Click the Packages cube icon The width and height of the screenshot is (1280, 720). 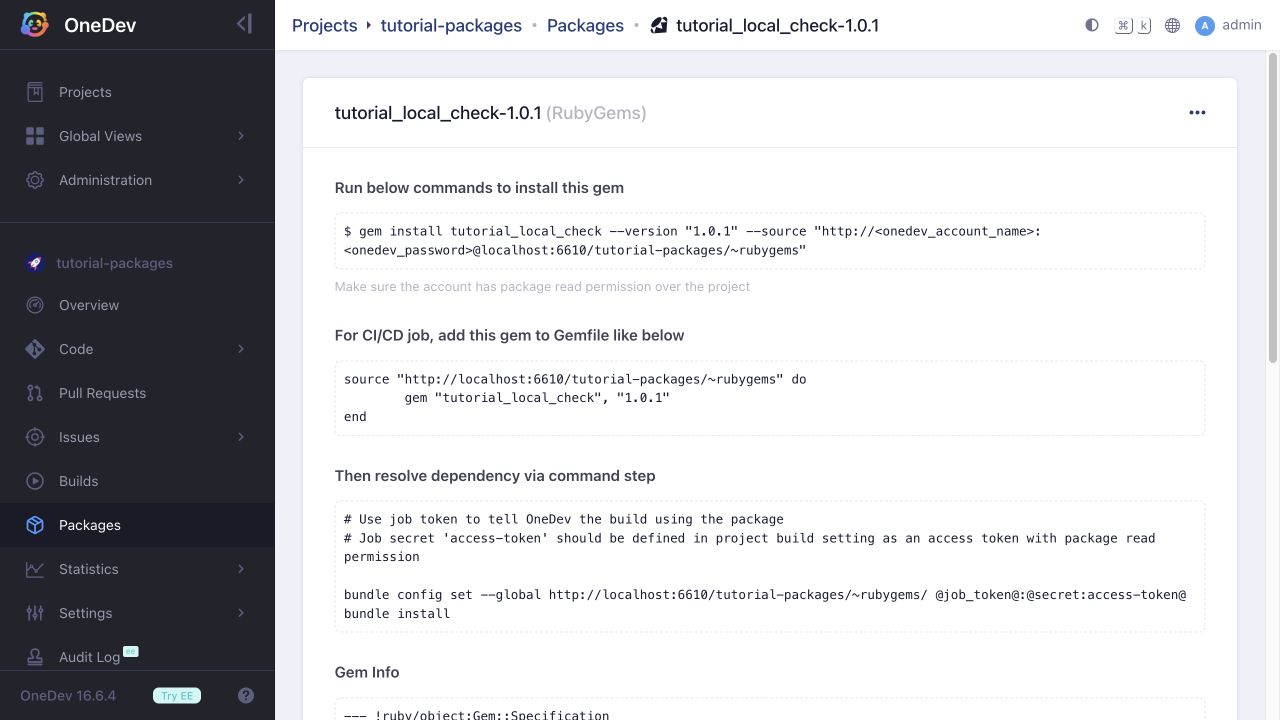(35, 525)
